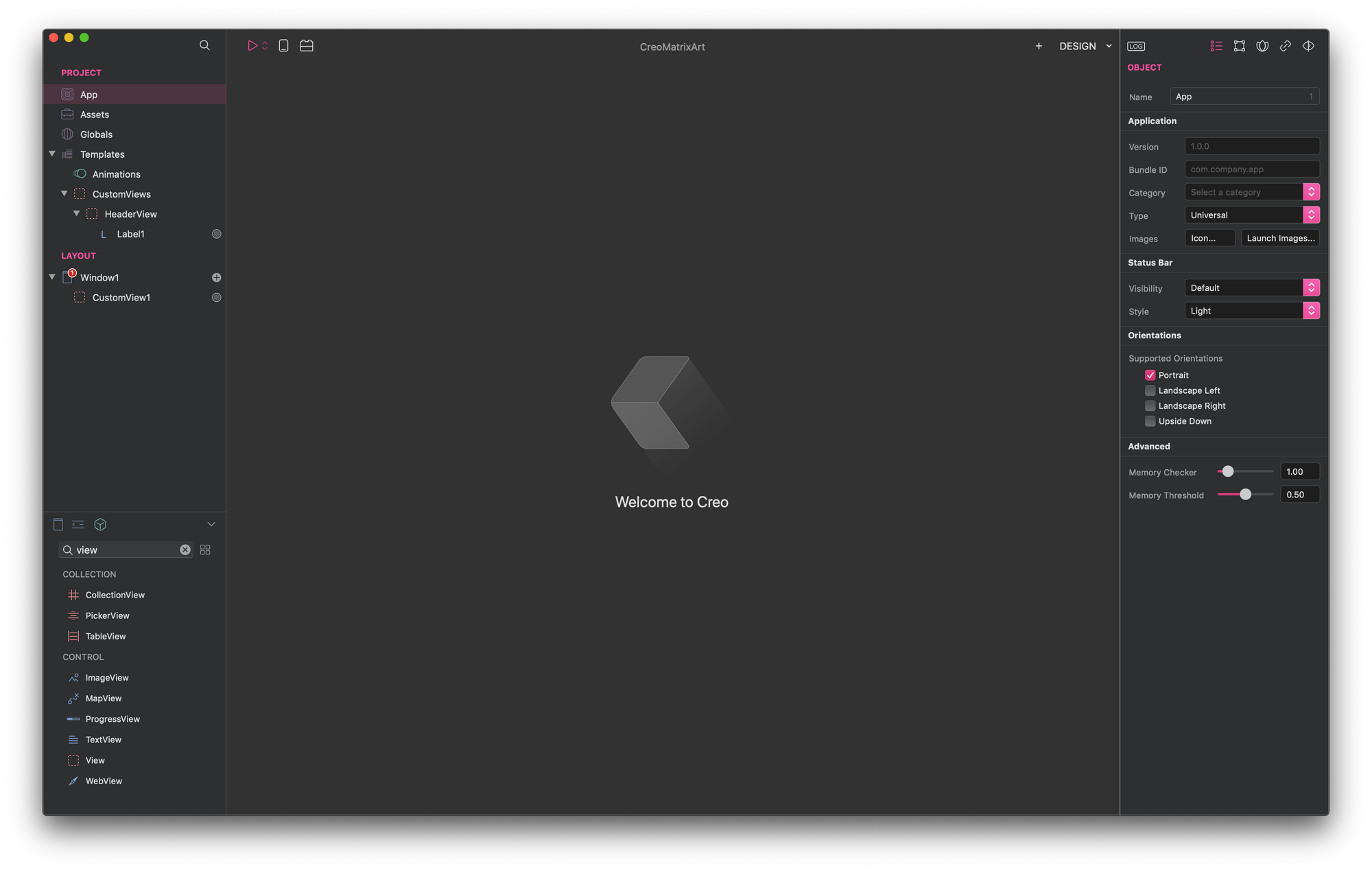Click the Icon image button
Viewport: 1372px width, 872px height.
(1205, 238)
